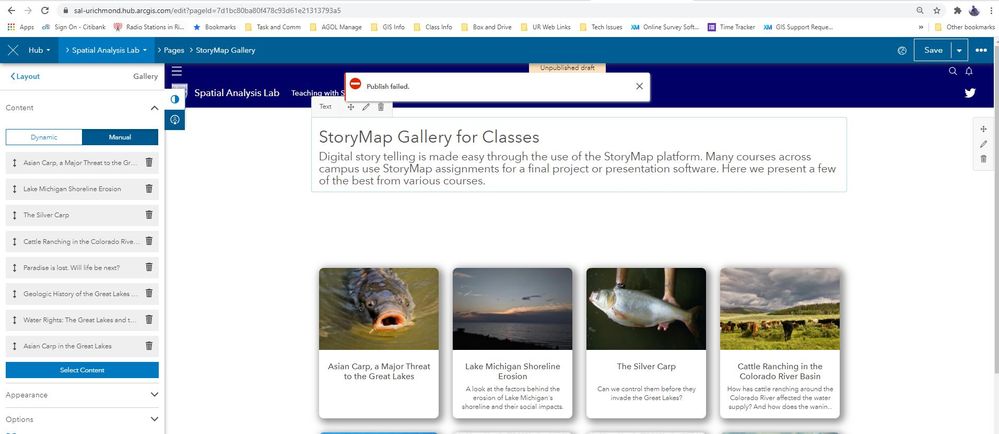Screen dimensions: 999x434
Task: Open the site hamburger menu
Action: (176, 71)
